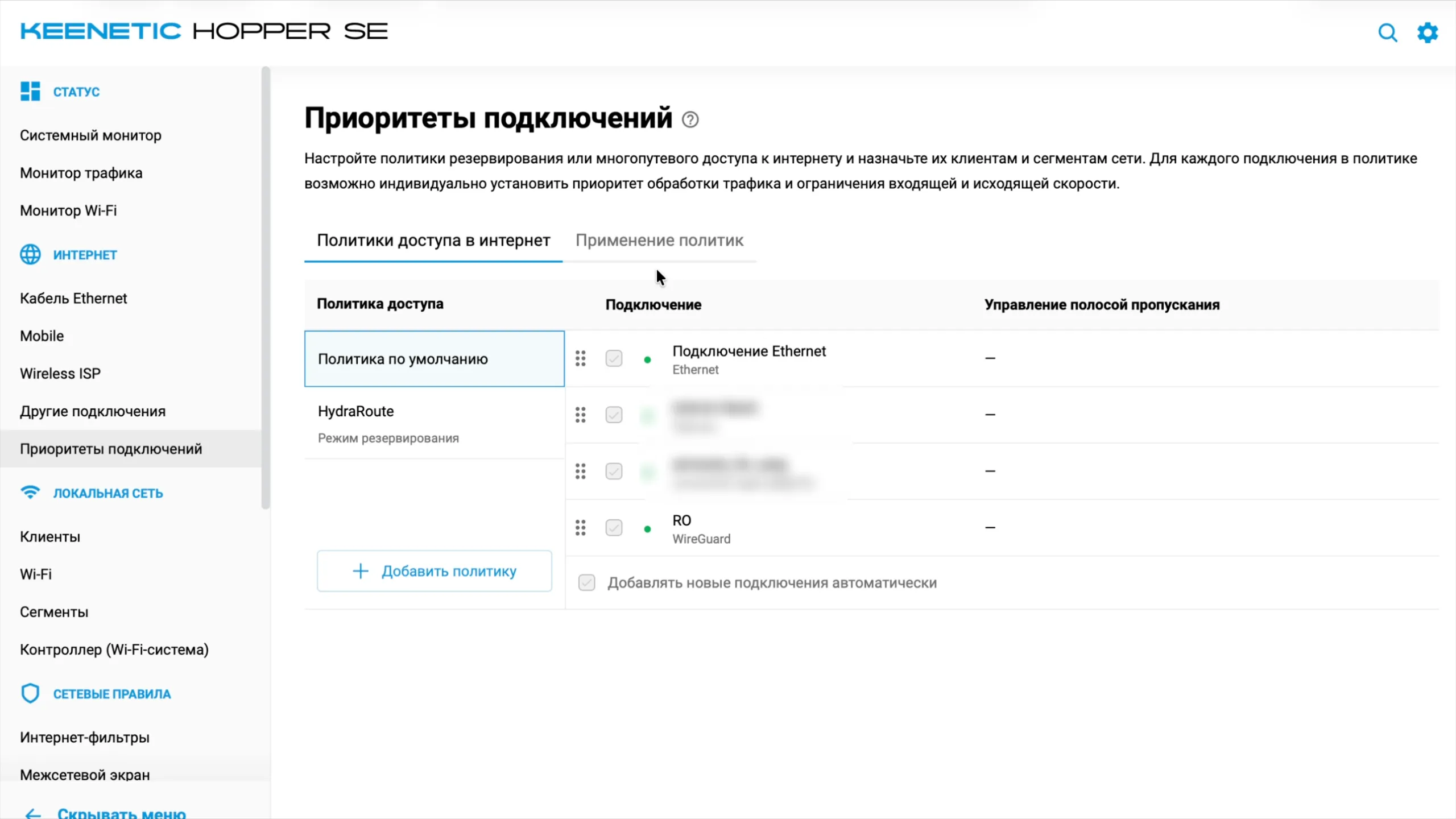Click the Статус section header
Image resolution: width=1456 pixels, height=819 pixels.
[76, 92]
